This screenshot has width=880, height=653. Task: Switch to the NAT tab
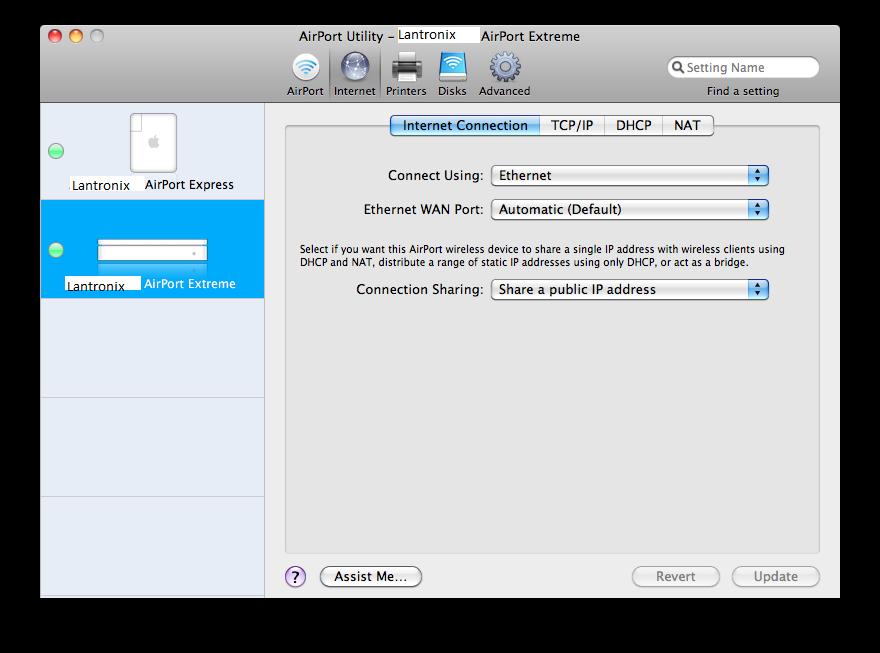pyautogui.click(x=687, y=125)
